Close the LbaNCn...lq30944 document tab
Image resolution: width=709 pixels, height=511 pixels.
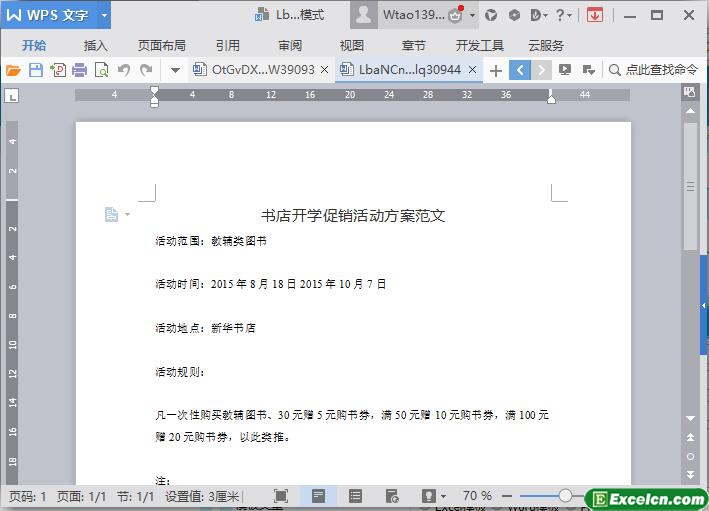pos(472,70)
